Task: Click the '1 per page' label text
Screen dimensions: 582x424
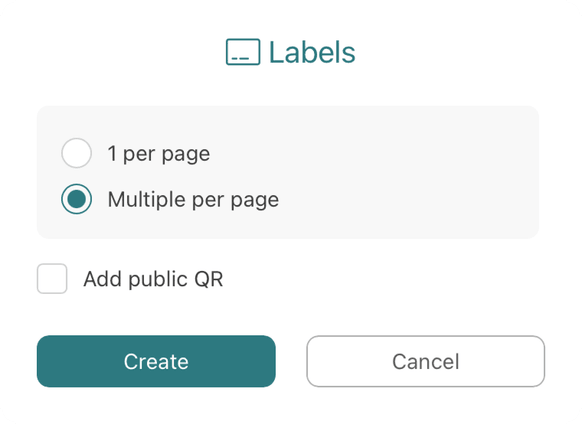Action: tap(158, 154)
